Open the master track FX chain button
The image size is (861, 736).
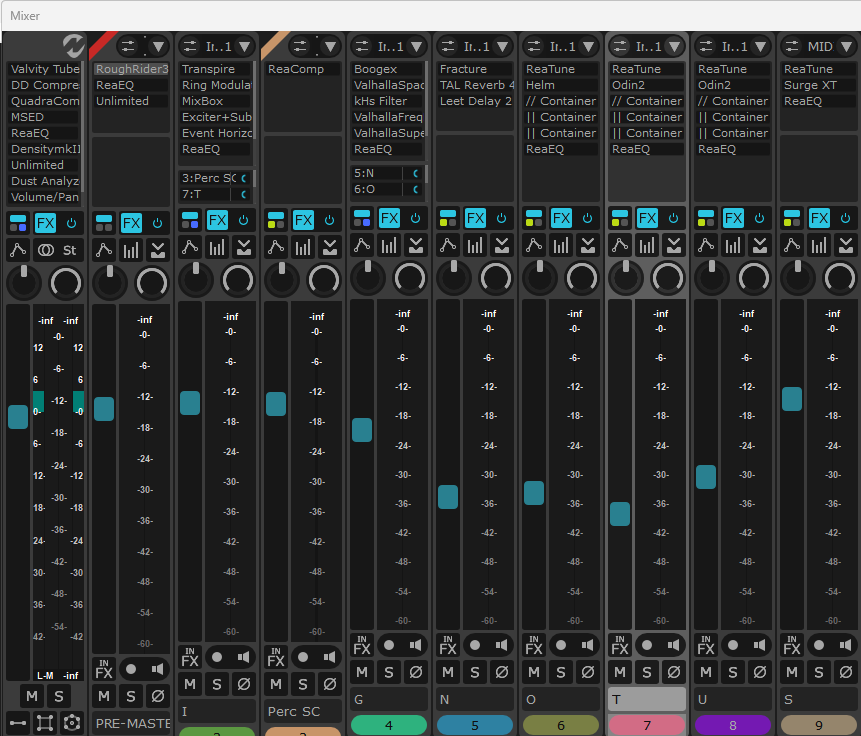pos(45,223)
